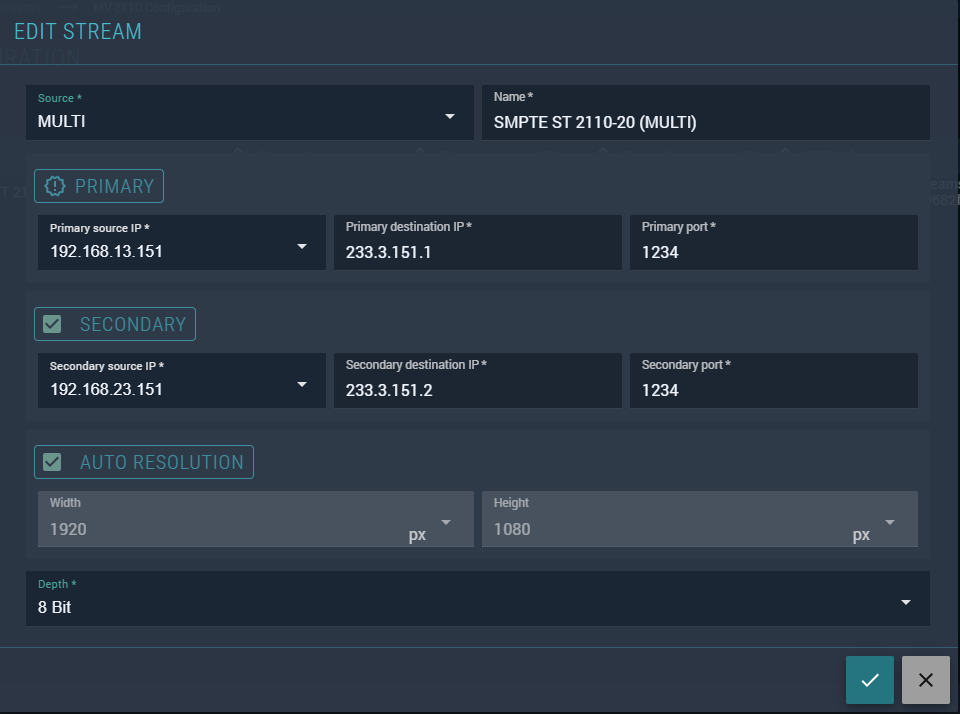Click the Secondary port field
This screenshot has height=714, width=960.
pos(772,390)
